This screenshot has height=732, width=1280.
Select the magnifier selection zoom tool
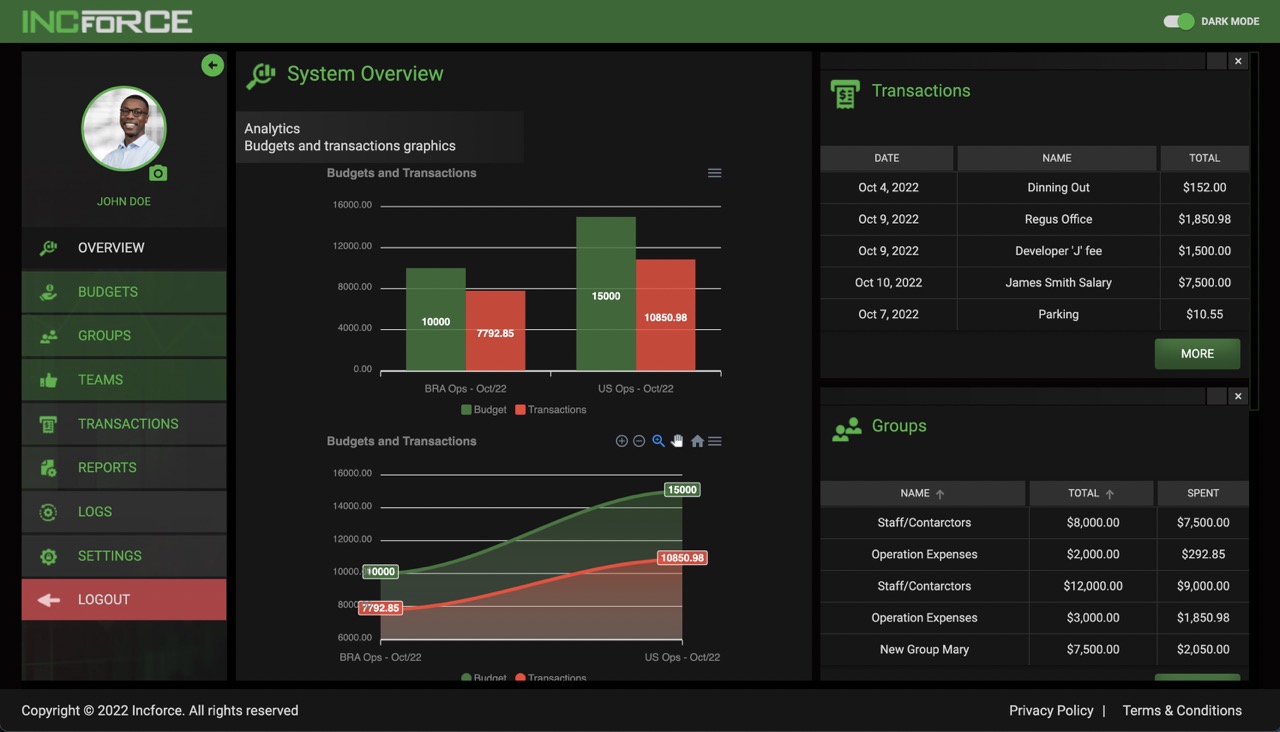point(658,441)
